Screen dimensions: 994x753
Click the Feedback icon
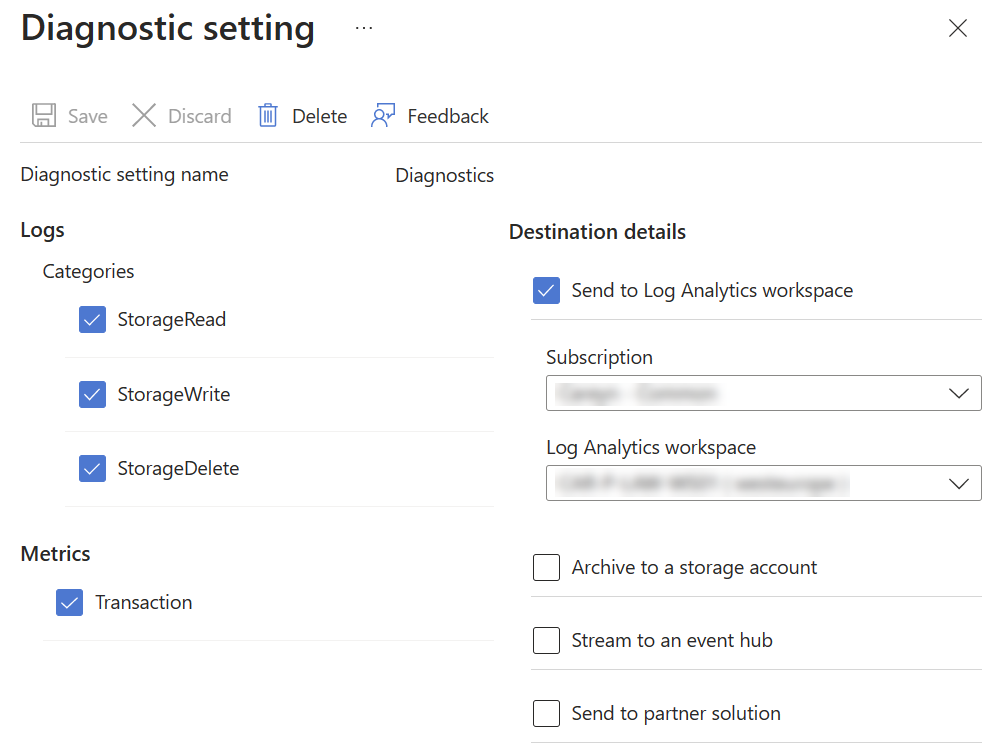coord(382,115)
